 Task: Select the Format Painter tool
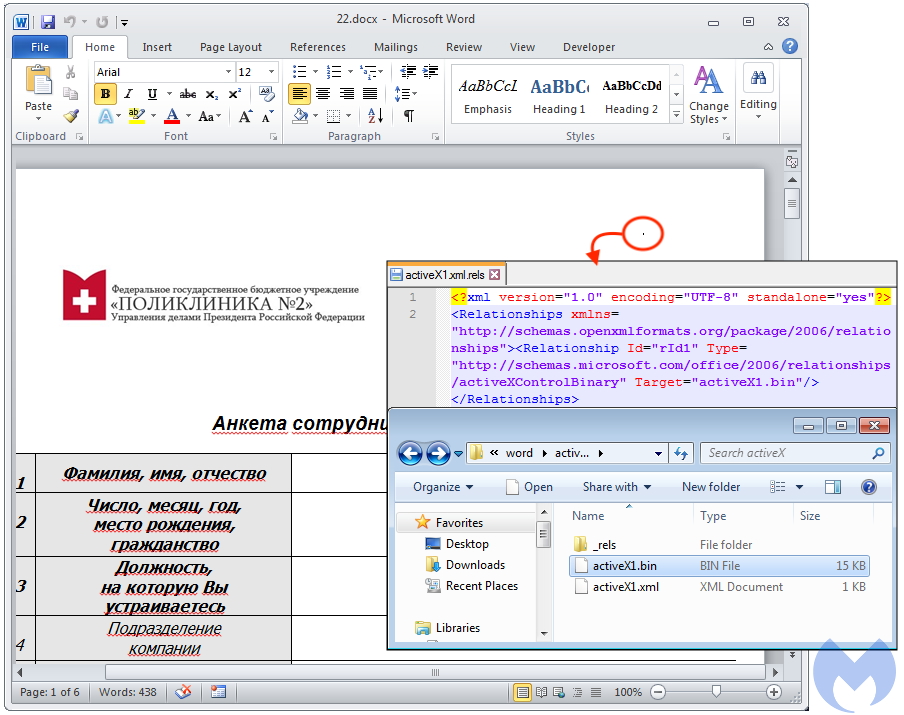[x=70, y=118]
